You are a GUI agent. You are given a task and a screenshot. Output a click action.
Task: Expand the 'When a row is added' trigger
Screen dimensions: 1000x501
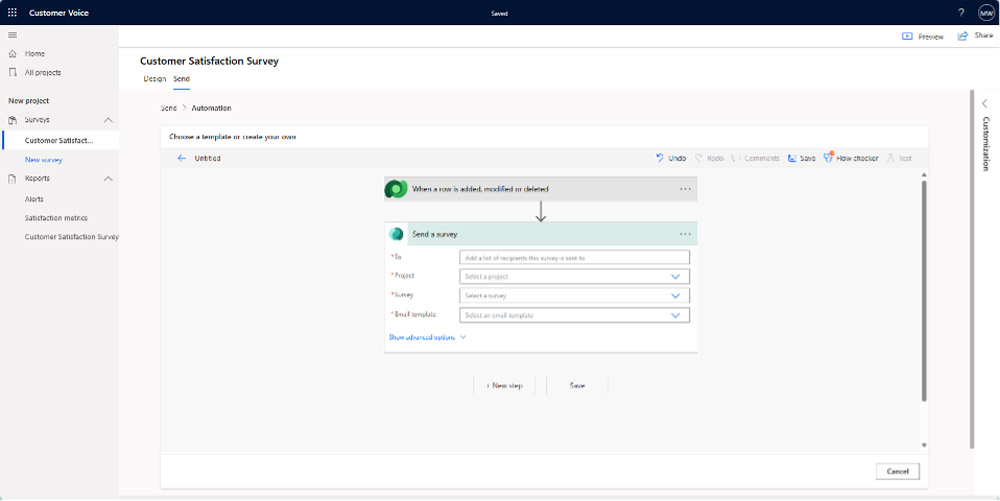coord(541,189)
